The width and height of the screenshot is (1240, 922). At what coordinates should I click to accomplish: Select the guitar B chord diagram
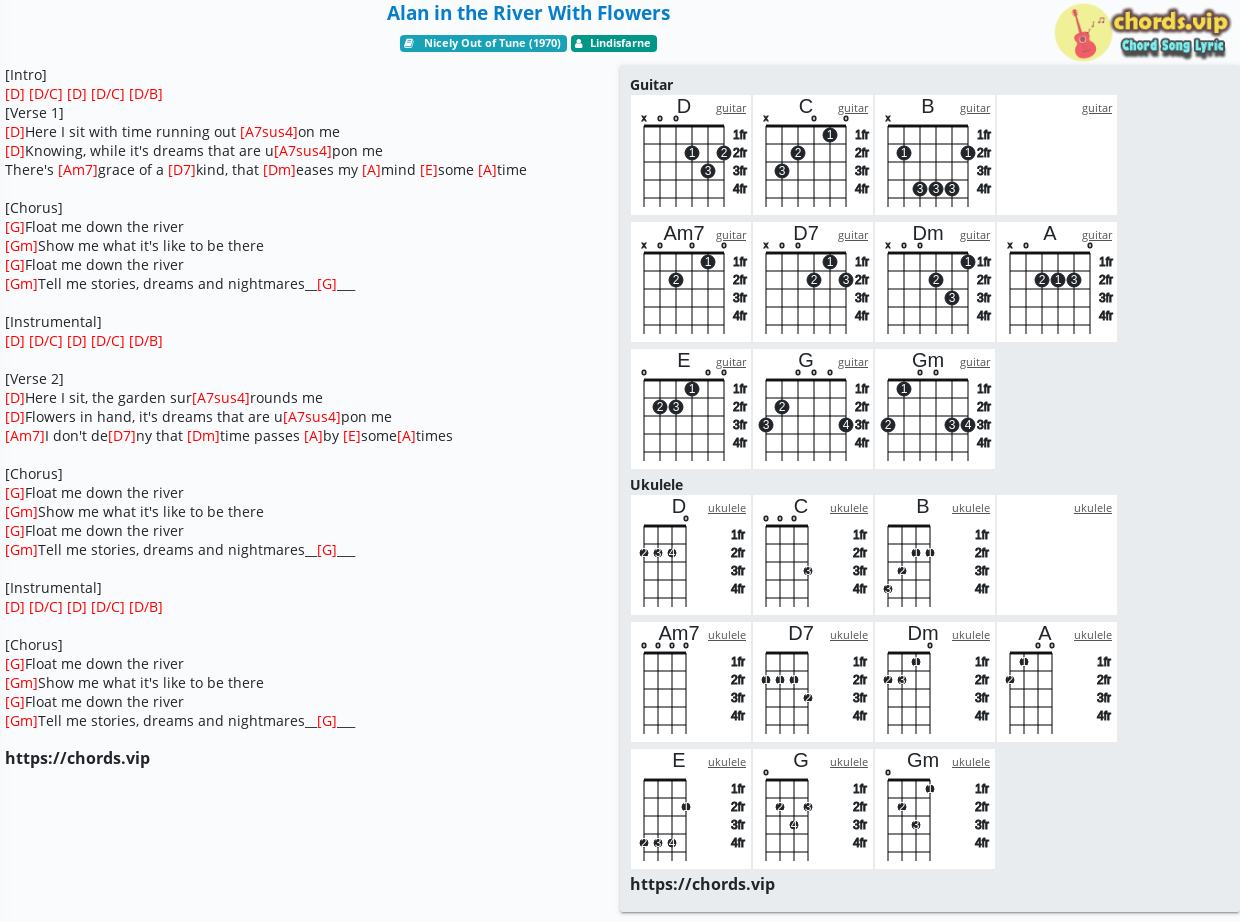click(935, 155)
